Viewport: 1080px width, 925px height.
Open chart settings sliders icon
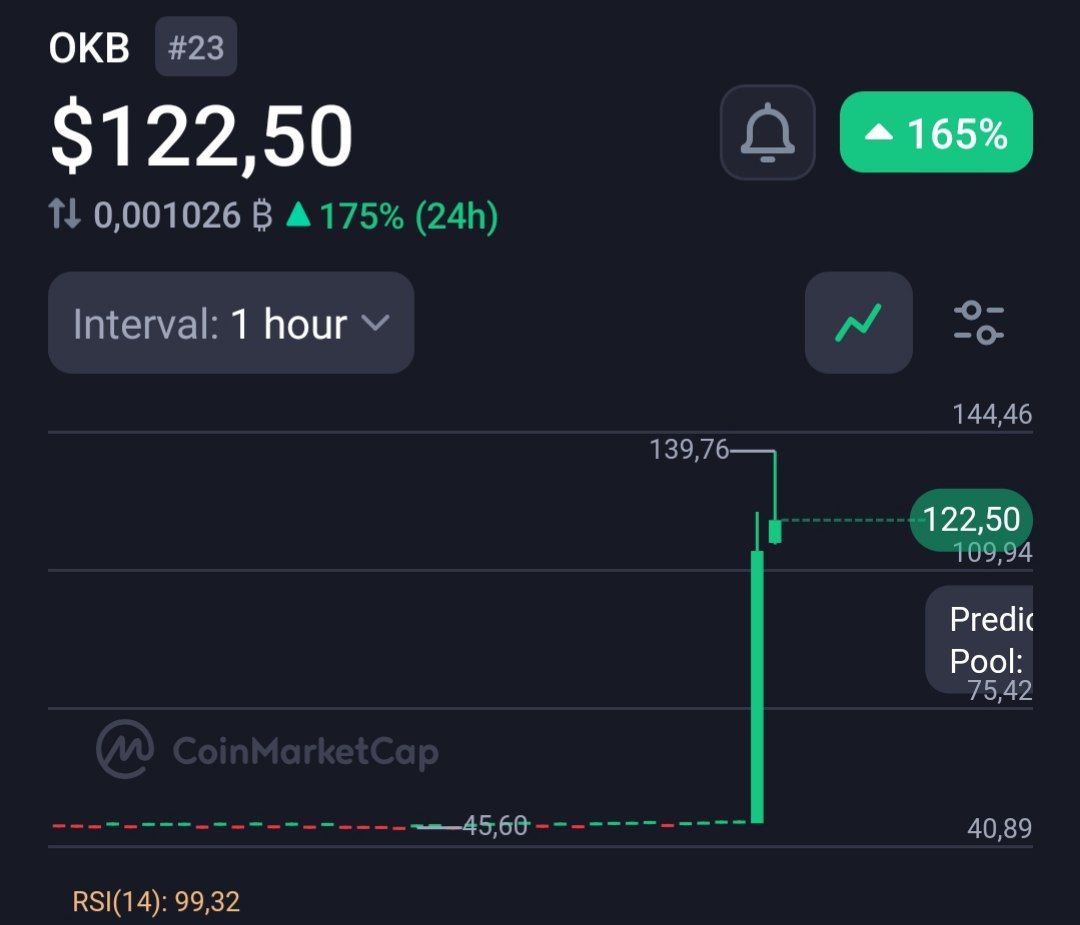tap(979, 322)
